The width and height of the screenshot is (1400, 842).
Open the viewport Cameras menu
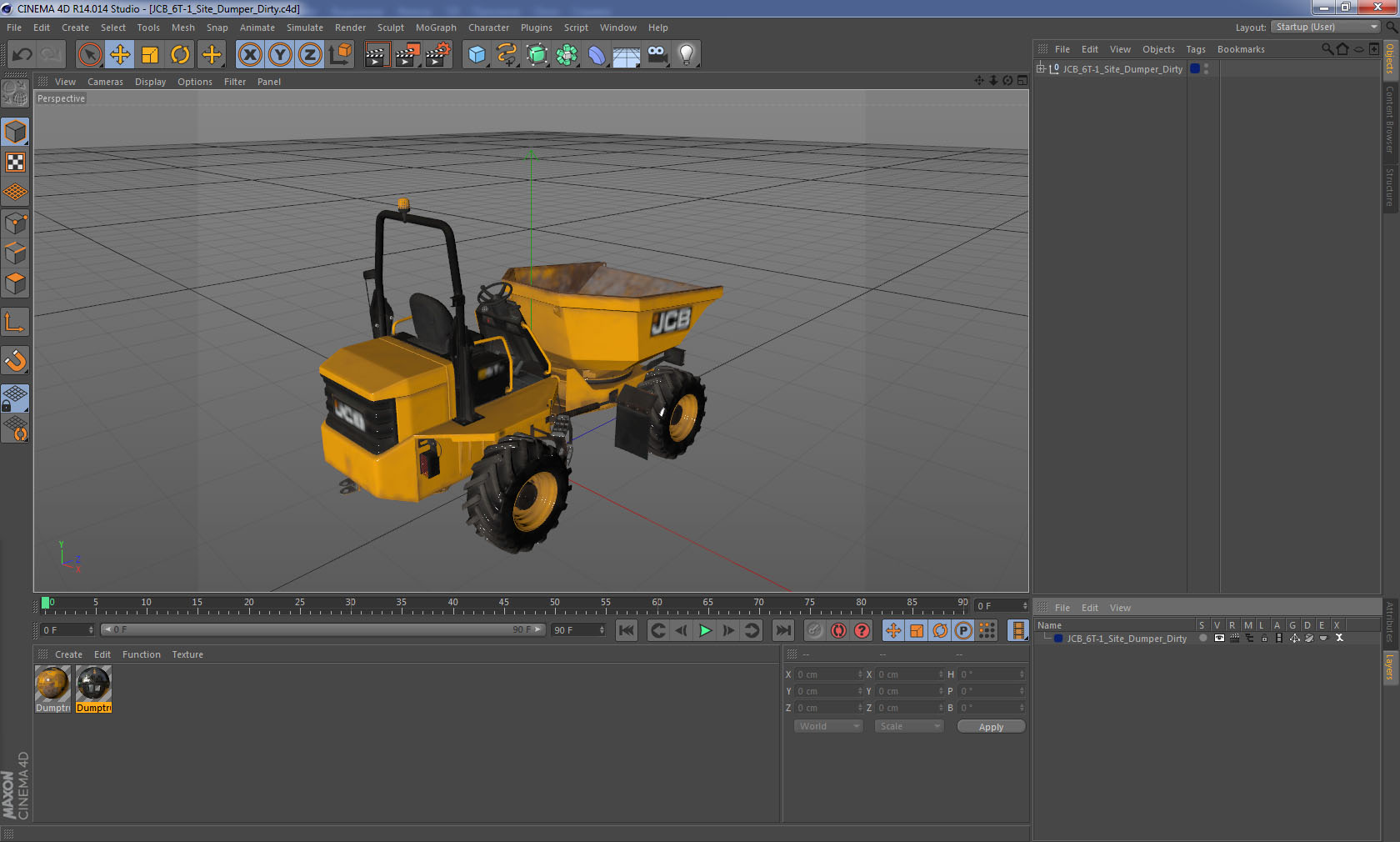(x=105, y=82)
